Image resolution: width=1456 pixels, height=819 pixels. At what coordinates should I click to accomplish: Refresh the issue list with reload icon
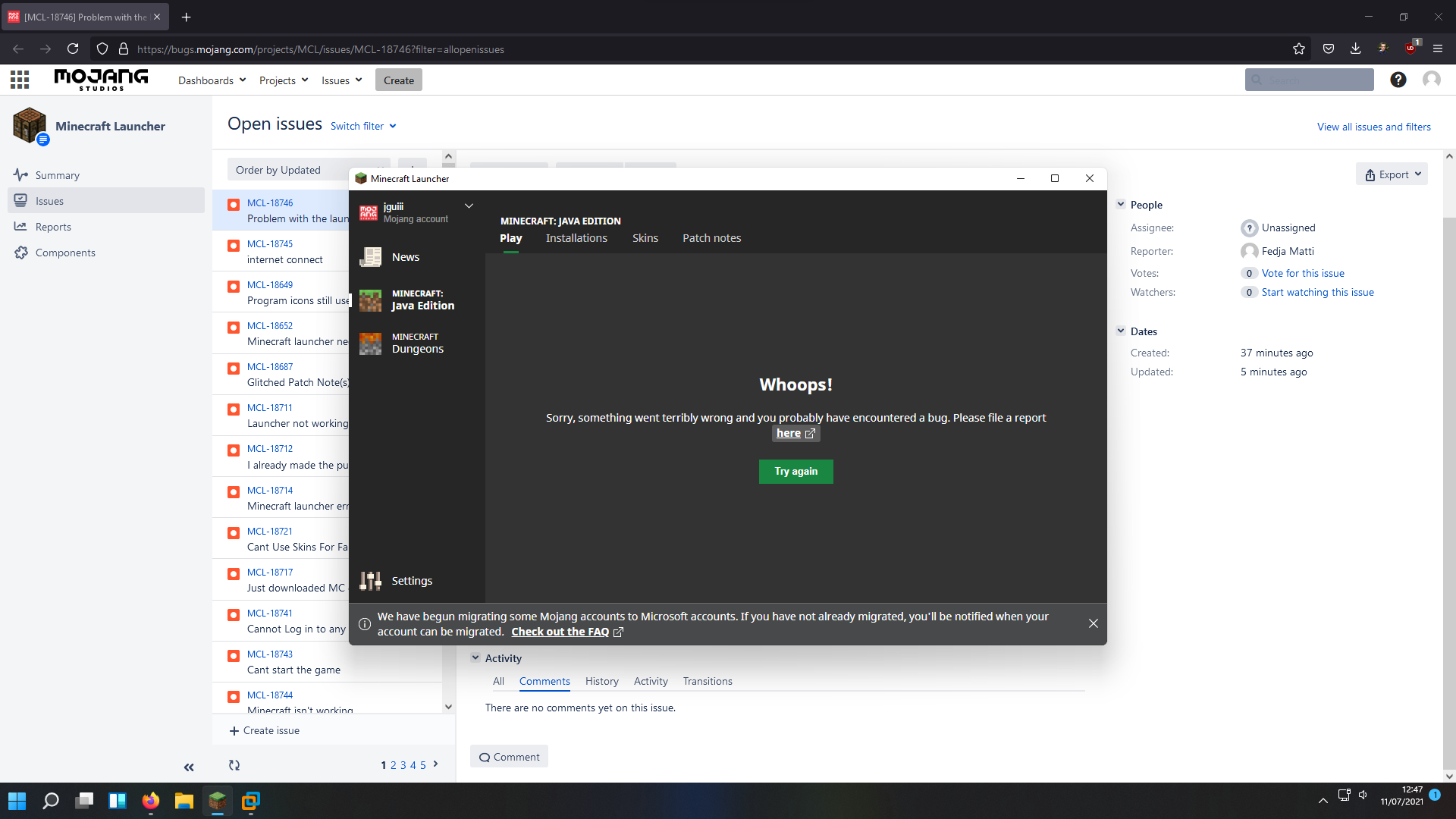point(234,765)
